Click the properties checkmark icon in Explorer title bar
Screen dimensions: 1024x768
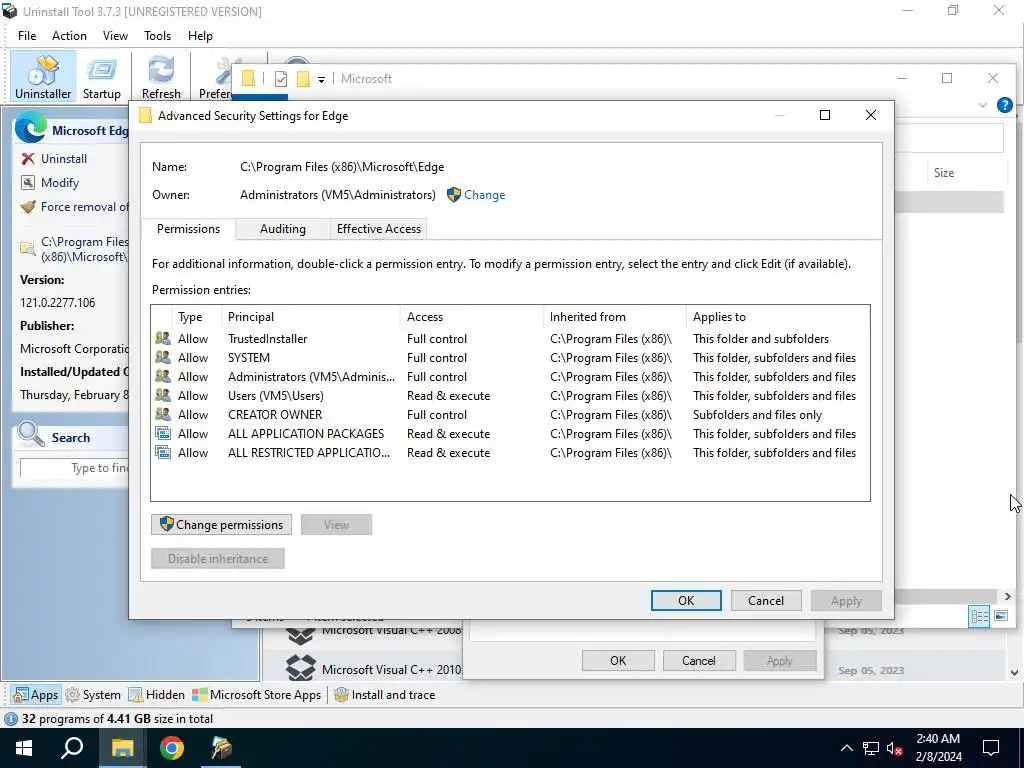point(281,79)
